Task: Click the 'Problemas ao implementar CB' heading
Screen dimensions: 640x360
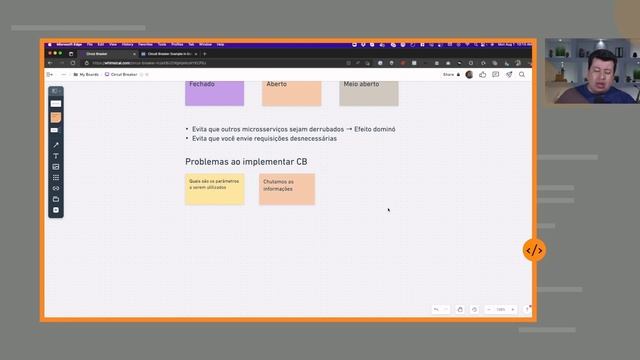Action: [x=246, y=162]
